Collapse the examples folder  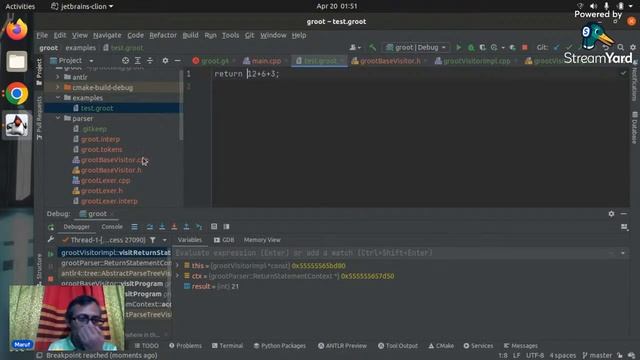(x=58, y=98)
